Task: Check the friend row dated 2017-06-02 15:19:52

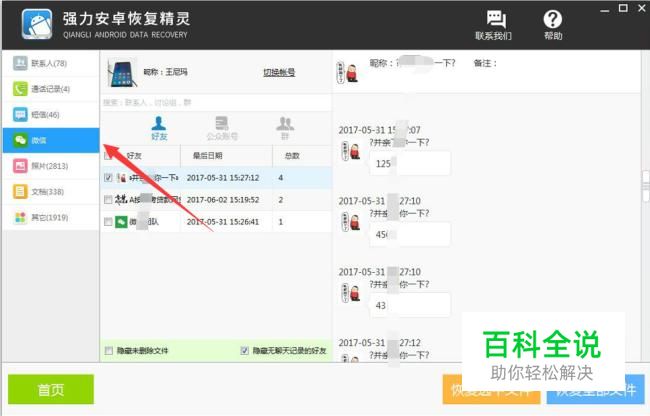Action: (108, 200)
